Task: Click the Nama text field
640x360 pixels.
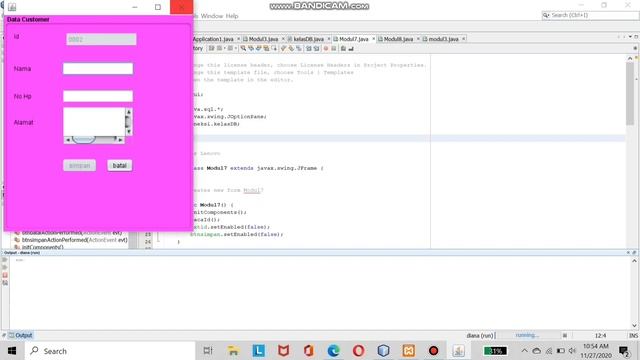Action: [x=98, y=69]
